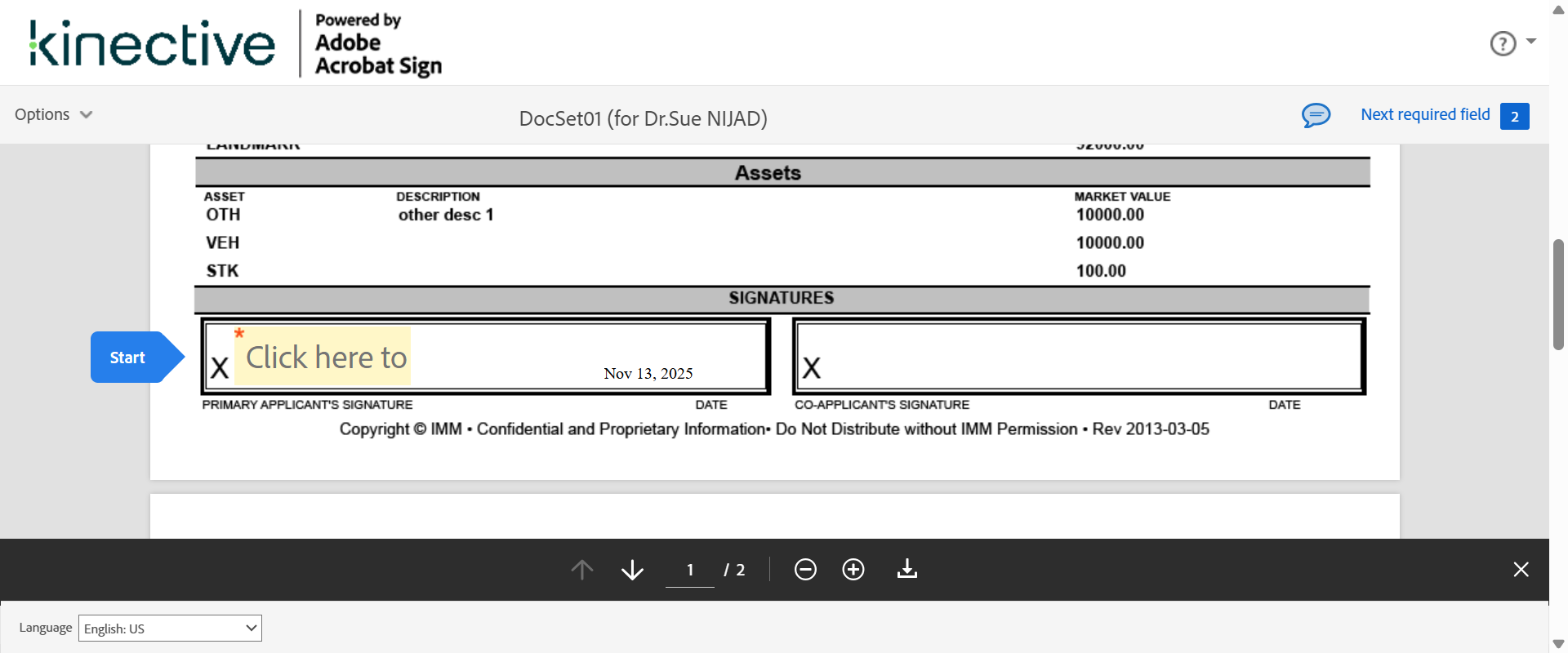Click the primary applicant signature field
Image resolution: width=1568 pixels, height=653 pixels.
[323, 356]
